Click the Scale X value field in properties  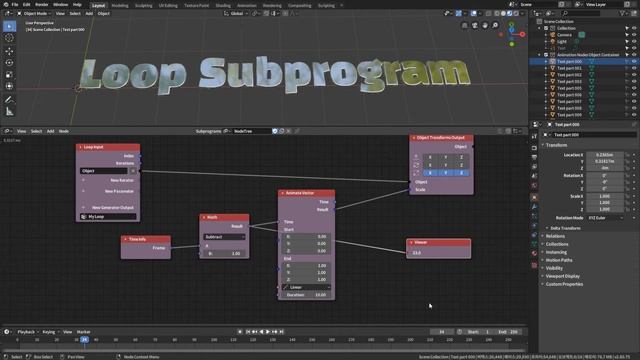[605, 196]
